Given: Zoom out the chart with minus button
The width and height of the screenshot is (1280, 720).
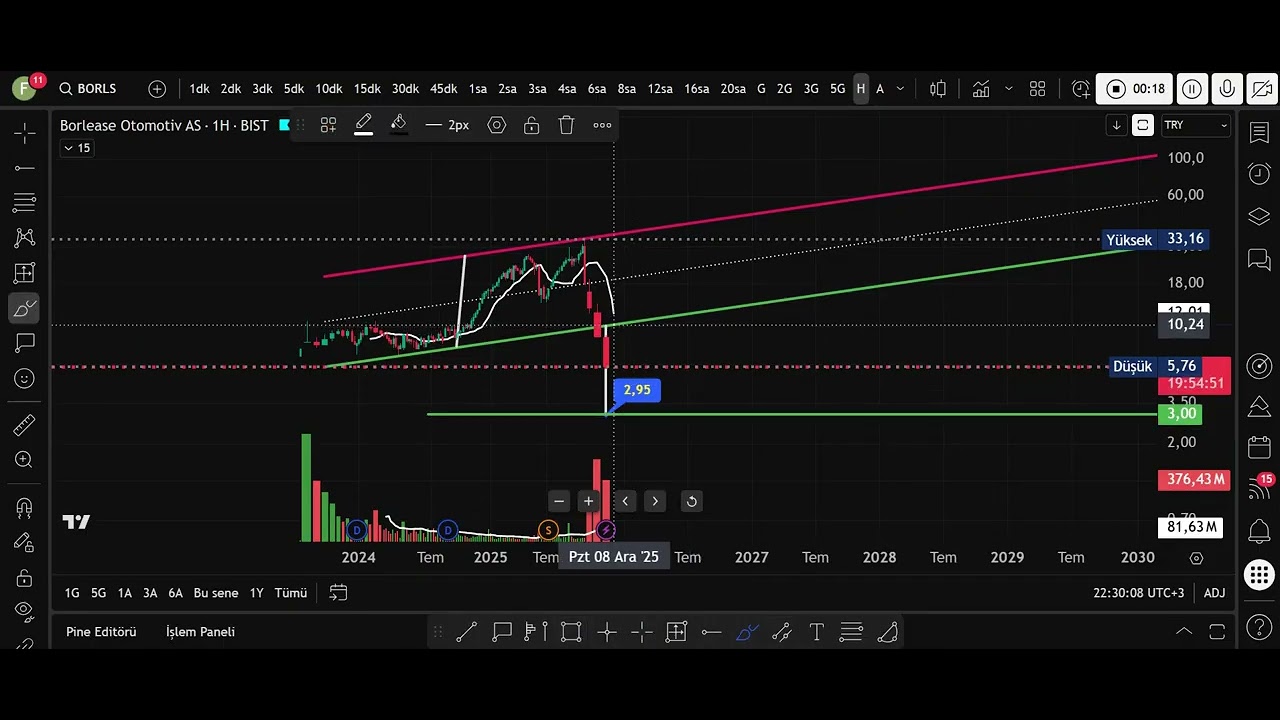Looking at the screenshot, I should pyautogui.click(x=559, y=501).
